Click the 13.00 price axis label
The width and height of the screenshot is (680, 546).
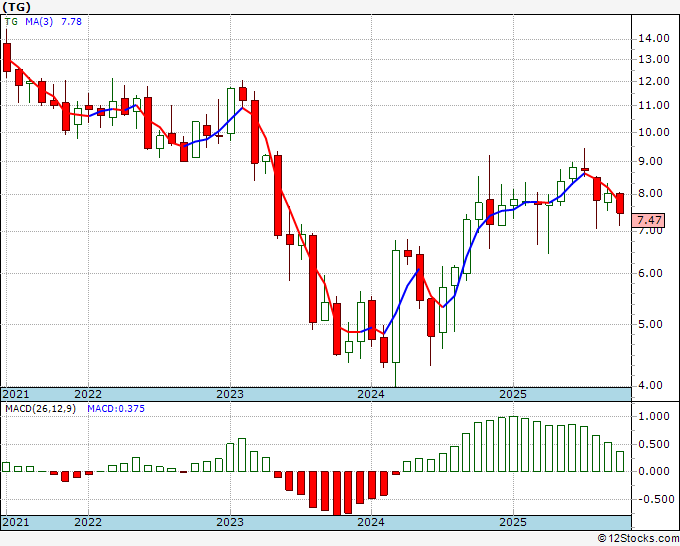click(654, 59)
